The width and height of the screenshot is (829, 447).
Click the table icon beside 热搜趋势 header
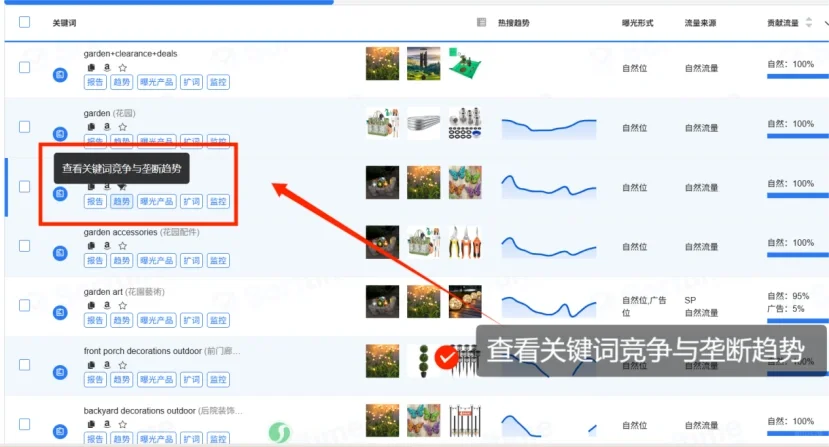point(481,22)
